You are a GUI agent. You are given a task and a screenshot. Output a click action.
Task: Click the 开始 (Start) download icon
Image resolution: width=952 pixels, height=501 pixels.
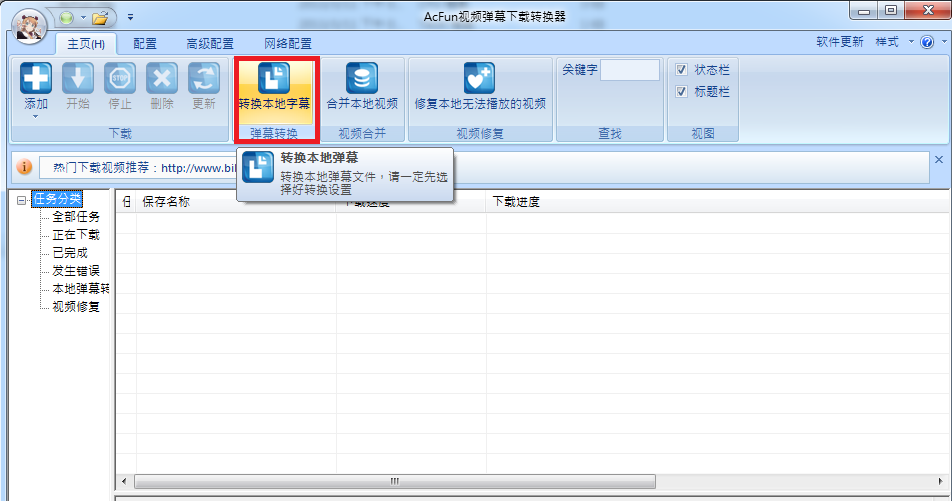[78, 78]
